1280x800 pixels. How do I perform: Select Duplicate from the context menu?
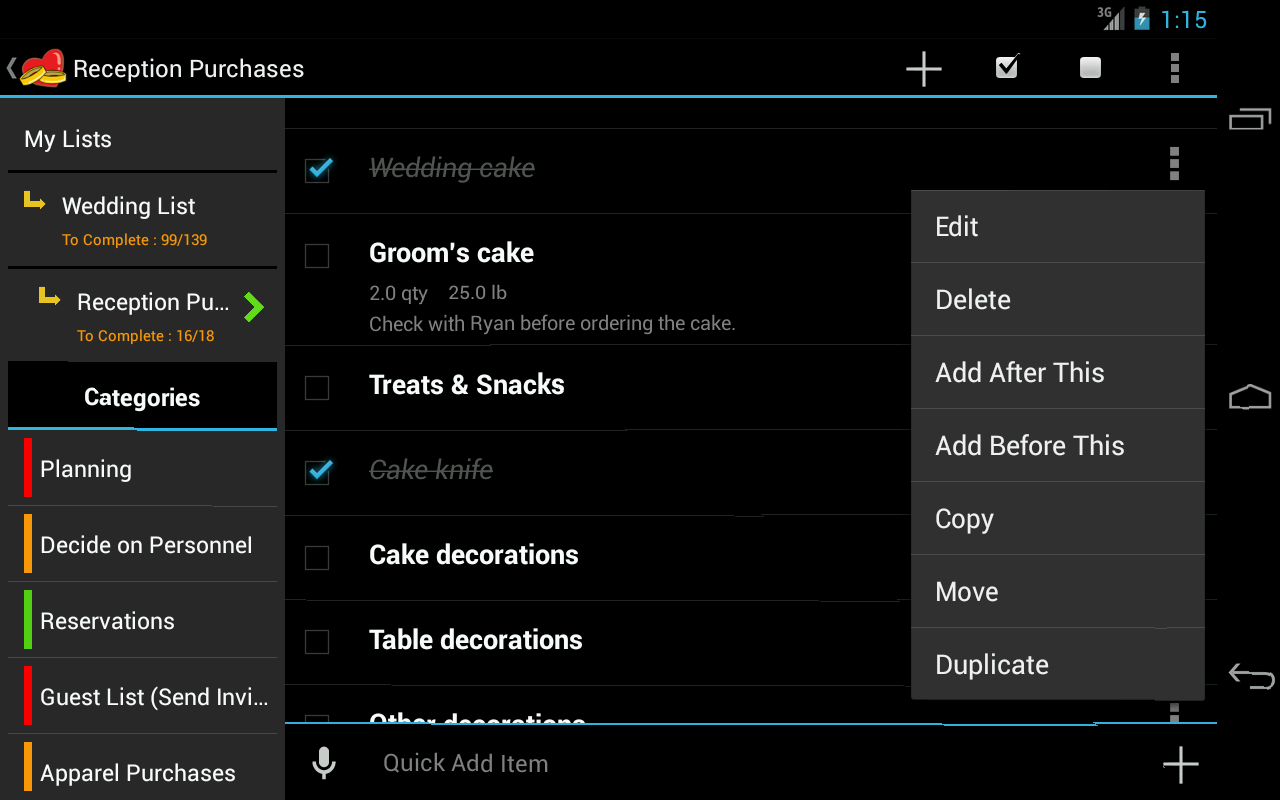[991, 663]
